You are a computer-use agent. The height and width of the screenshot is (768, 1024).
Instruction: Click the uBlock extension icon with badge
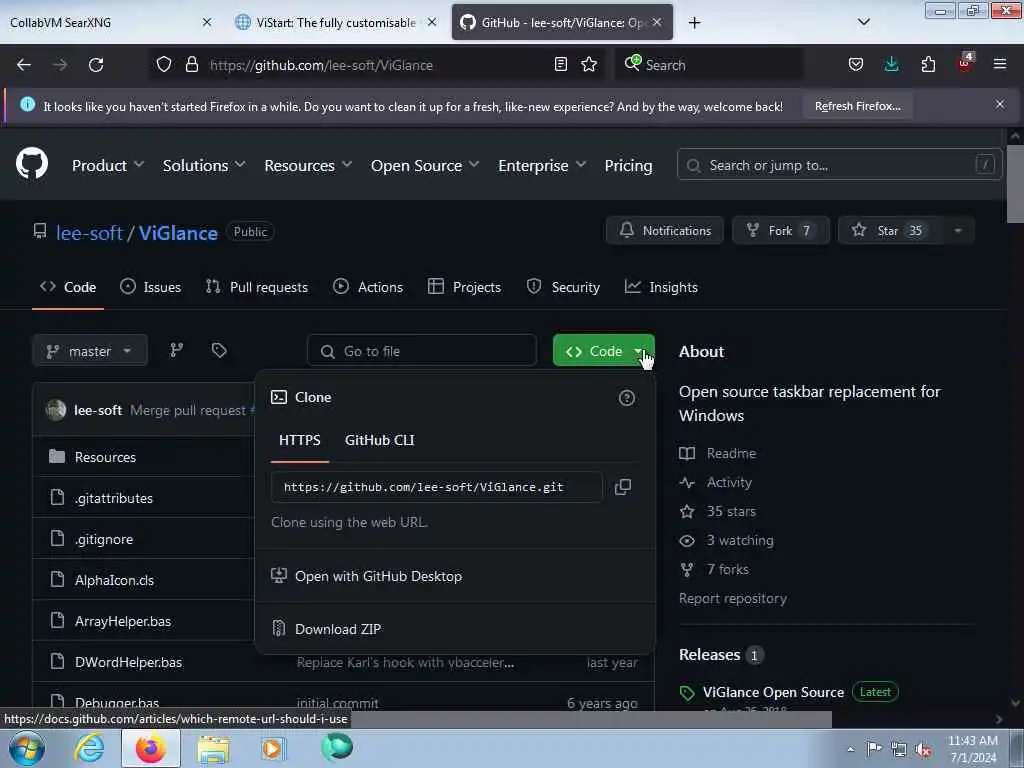point(965,63)
